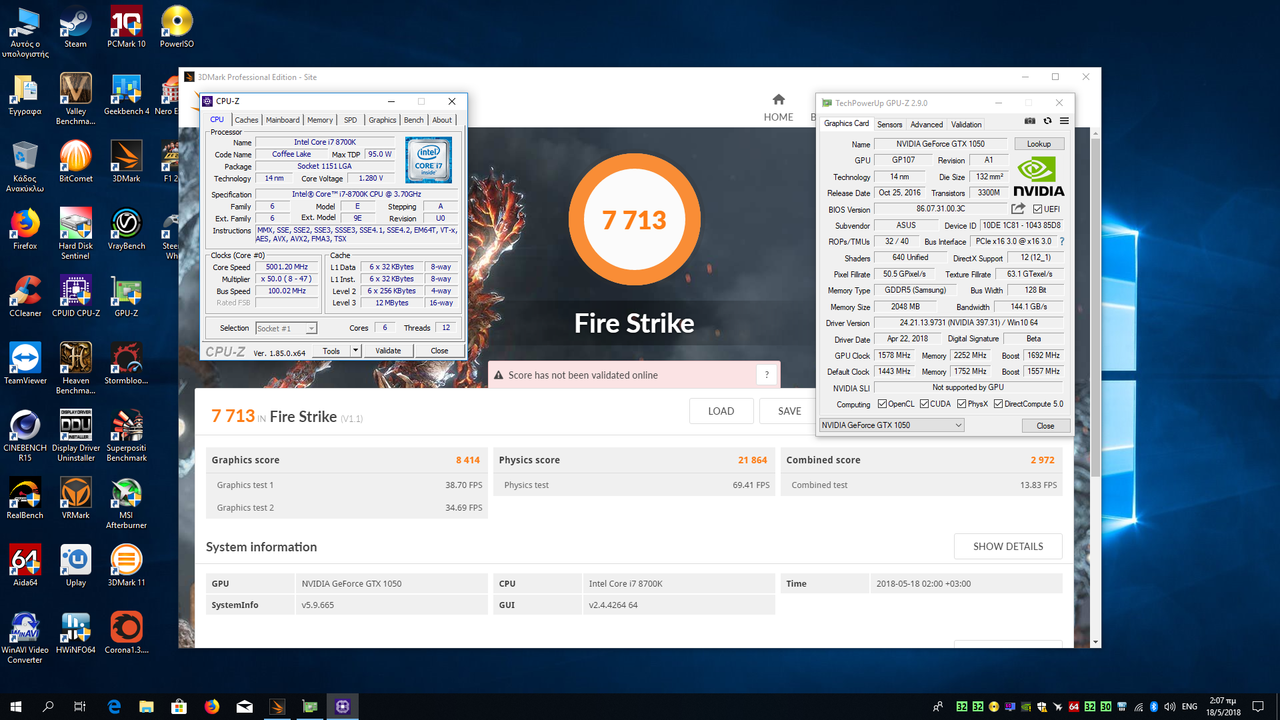The width and height of the screenshot is (1280, 720).
Task: Select the Valley Benchmark desktop icon
Action: pos(75,98)
